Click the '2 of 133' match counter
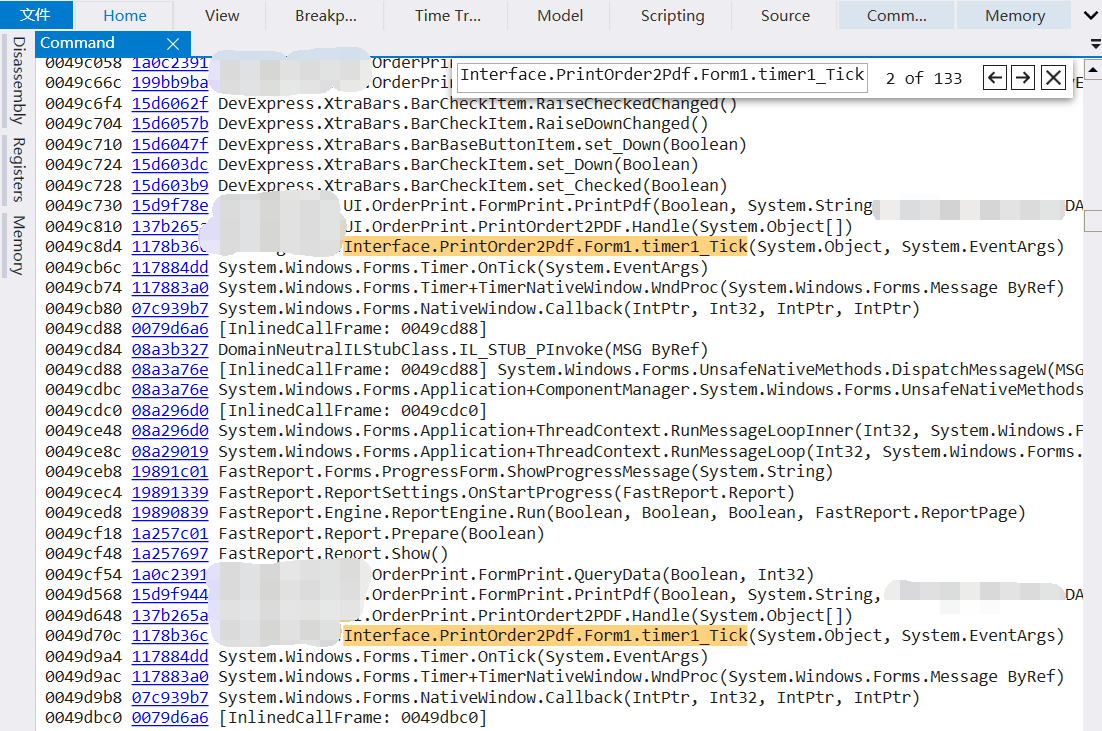The height and width of the screenshot is (731, 1102). coord(923,78)
